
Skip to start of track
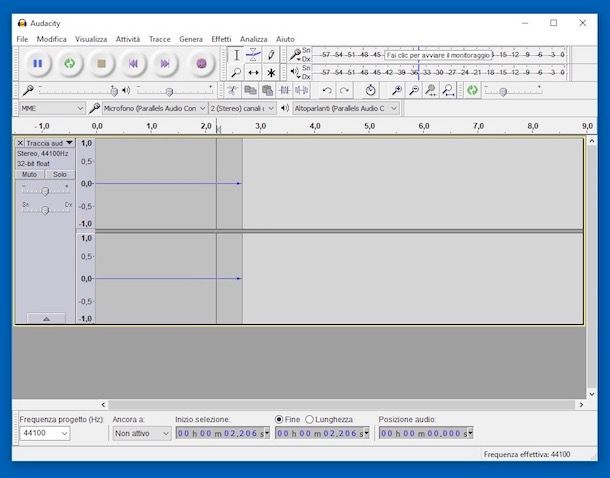133,63
